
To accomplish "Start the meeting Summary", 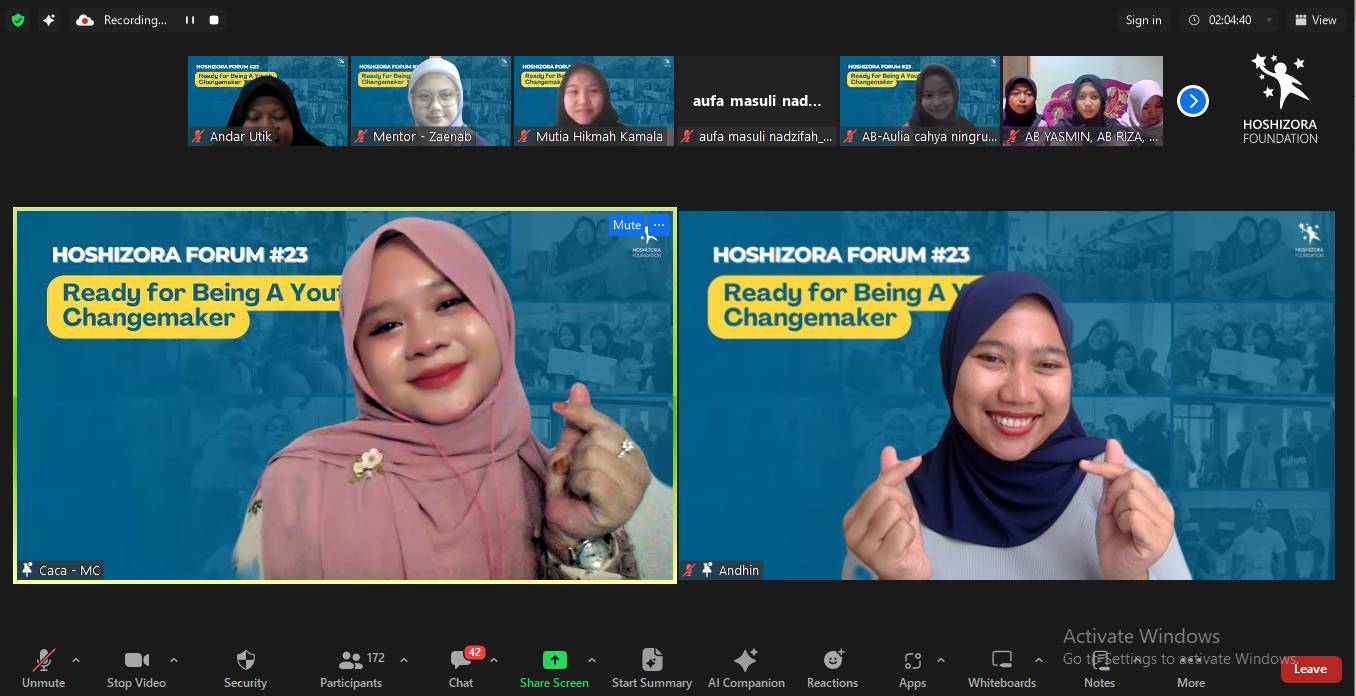I will [x=652, y=668].
